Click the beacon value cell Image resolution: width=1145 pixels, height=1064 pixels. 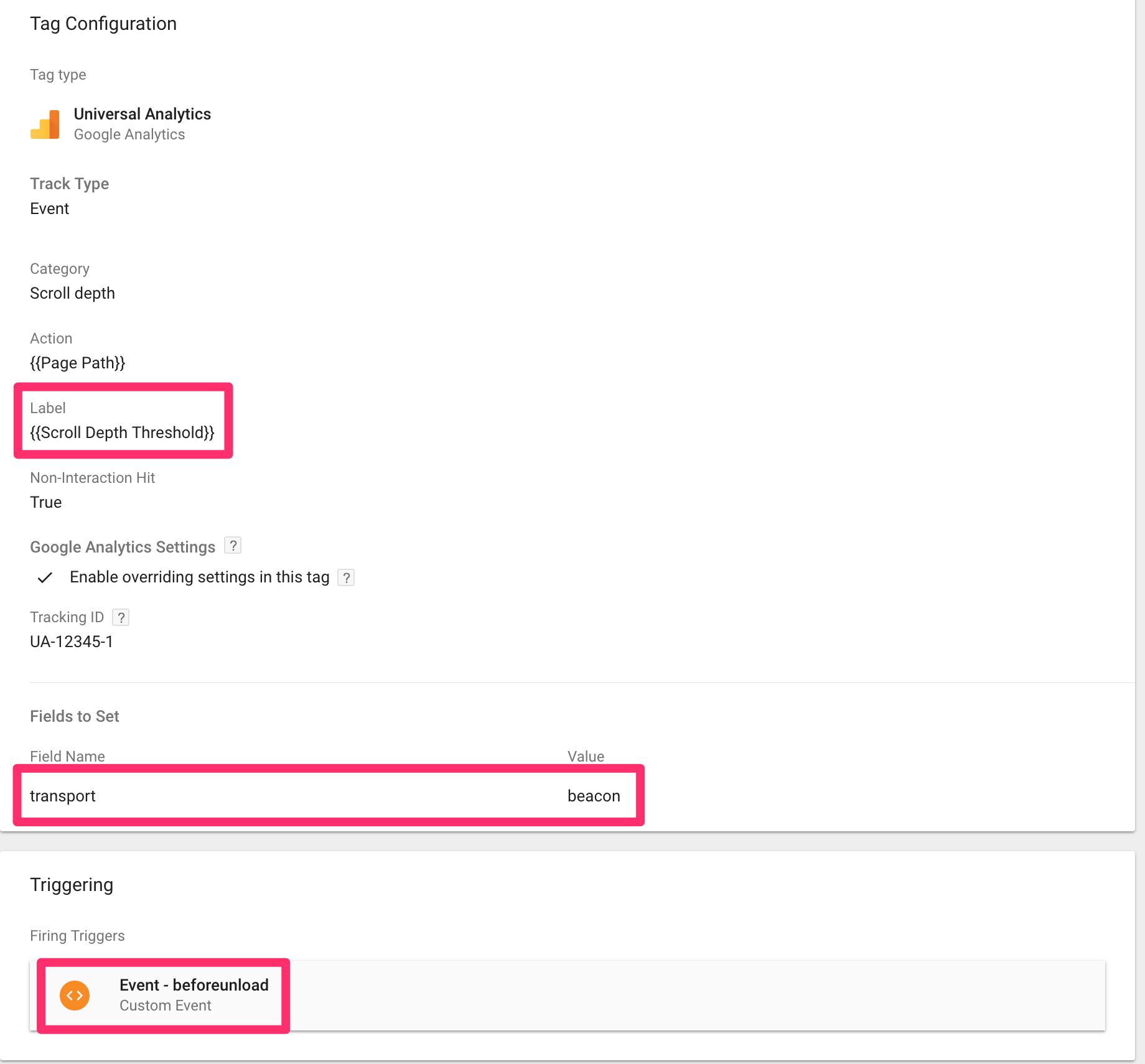tap(594, 796)
